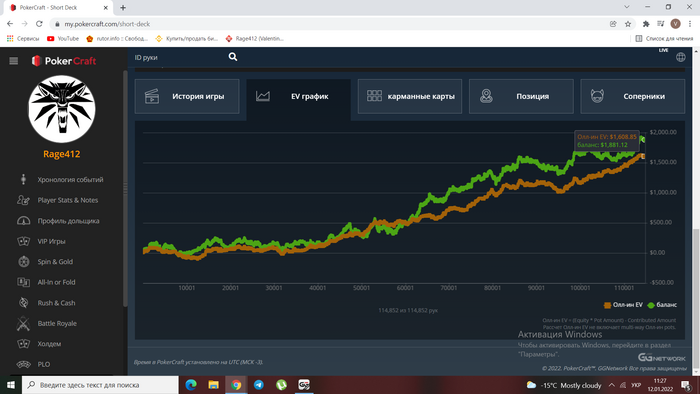Click the PLO cards icon
This screenshot has width=700, height=394.
tap(23, 364)
